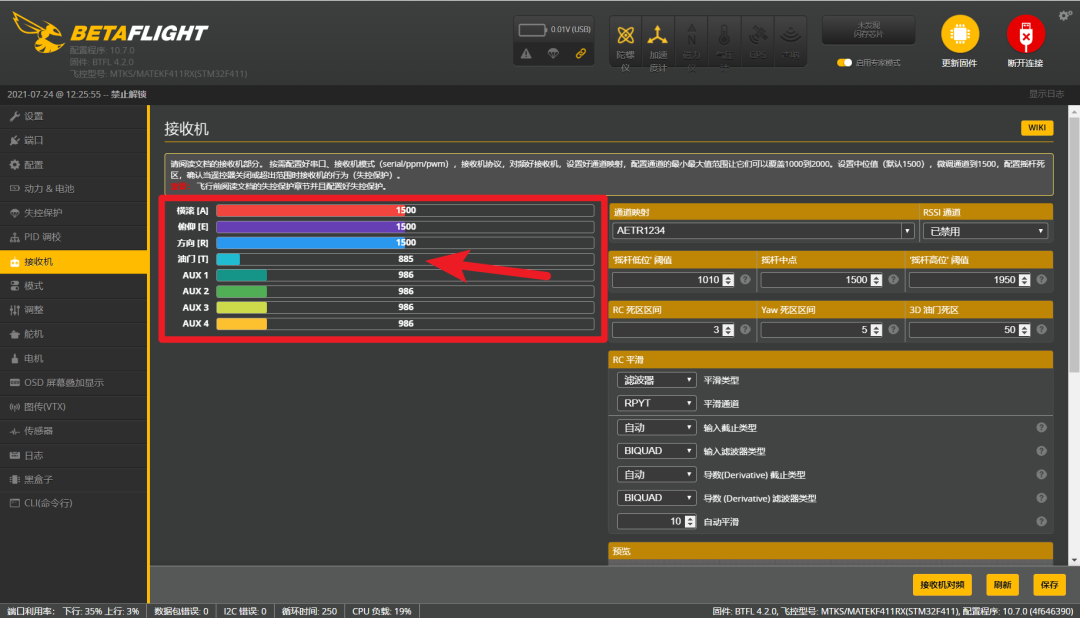Click help icon beside 摇杆中点 value
The width and height of the screenshot is (1080, 618).
tap(893, 280)
